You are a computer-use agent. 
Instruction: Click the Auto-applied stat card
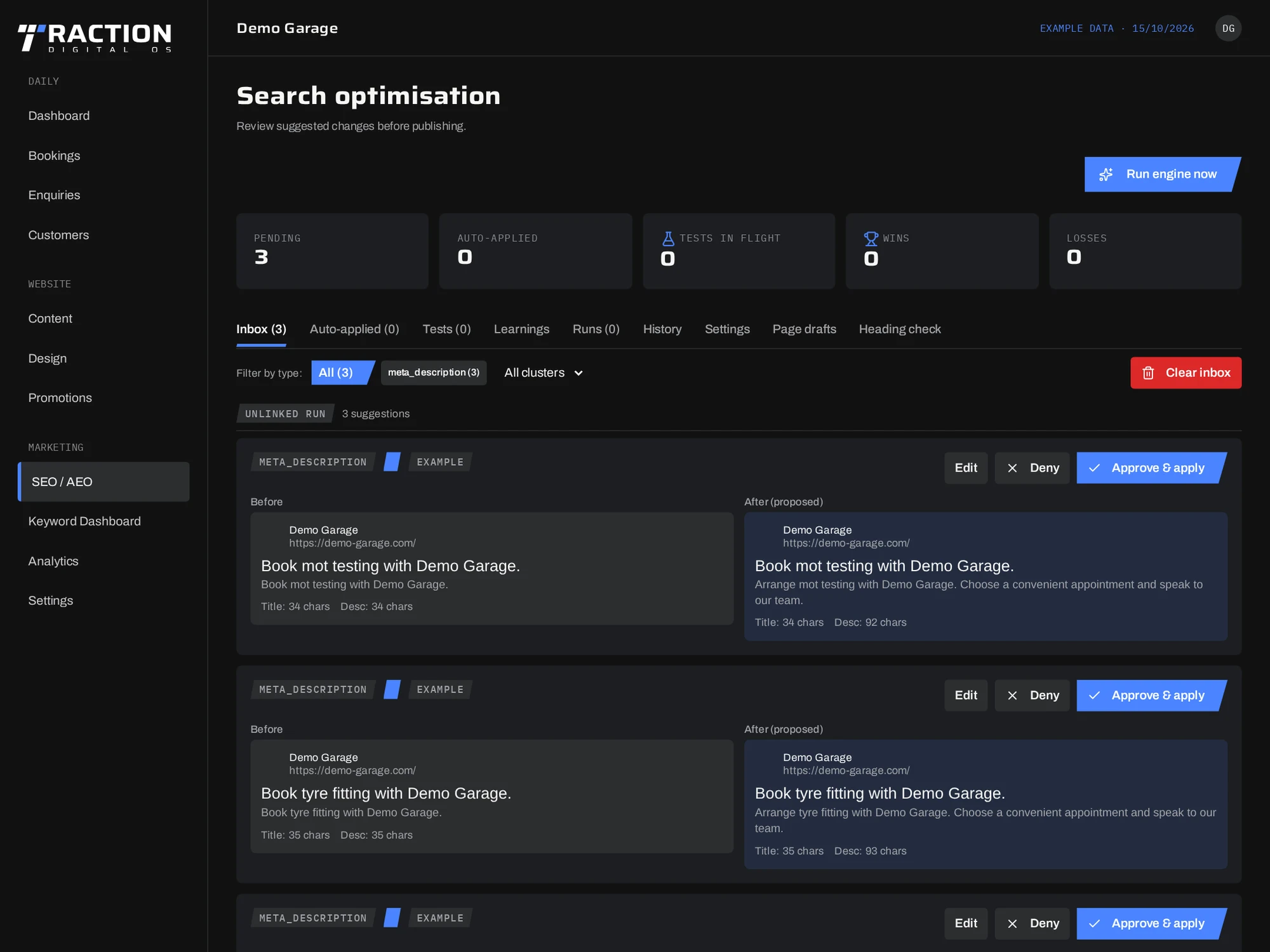535,251
